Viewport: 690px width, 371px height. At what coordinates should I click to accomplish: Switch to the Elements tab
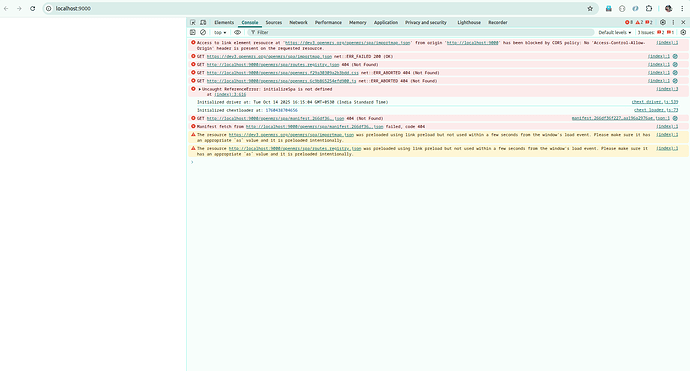[x=224, y=22]
